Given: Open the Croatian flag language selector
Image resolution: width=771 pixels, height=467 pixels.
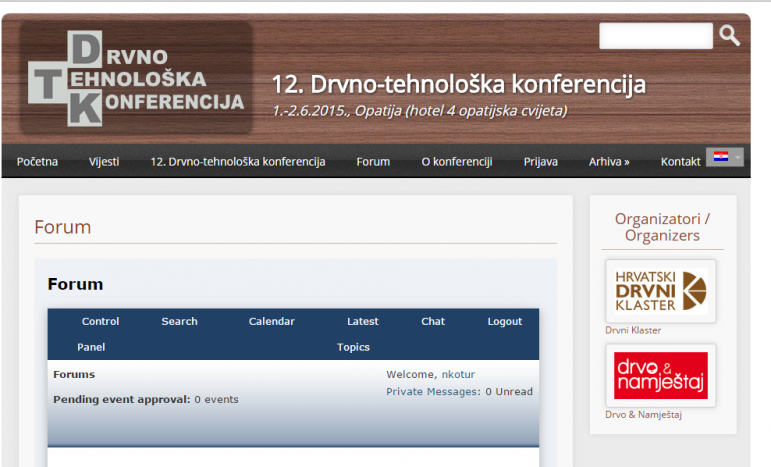Looking at the screenshot, I should tap(725, 157).
